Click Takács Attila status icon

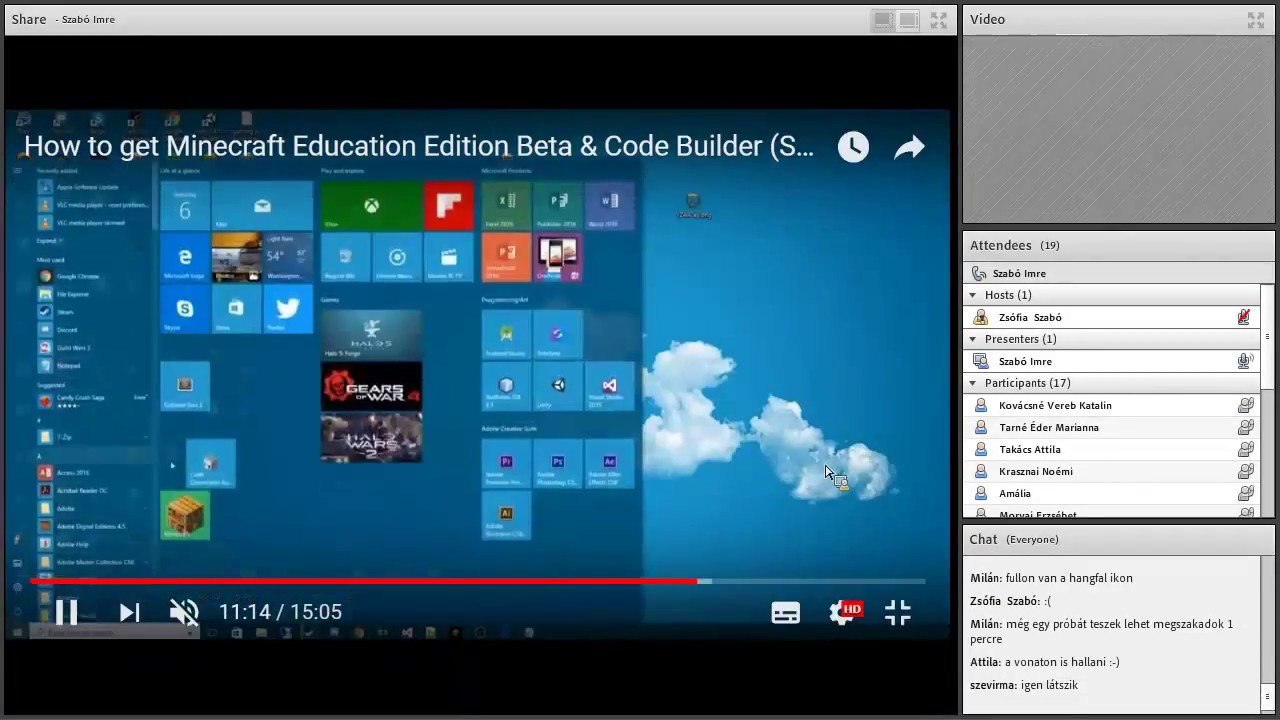pyautogui.click(x=1246, y=449)
